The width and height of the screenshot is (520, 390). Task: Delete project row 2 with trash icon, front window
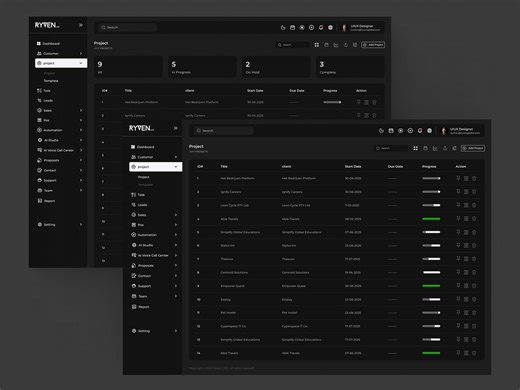pos(474,192)
